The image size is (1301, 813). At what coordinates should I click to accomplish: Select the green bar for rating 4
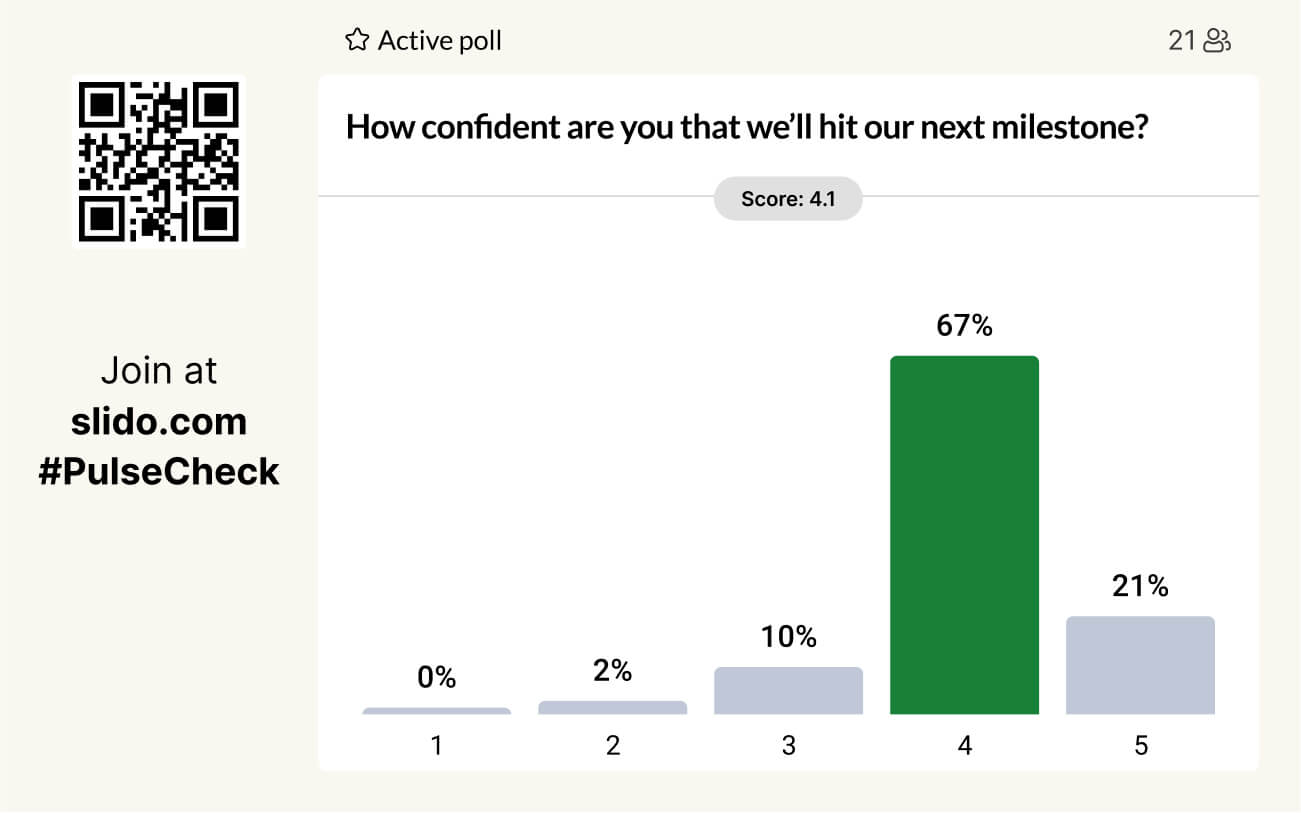pyautogui.click(x=964, y=535)
